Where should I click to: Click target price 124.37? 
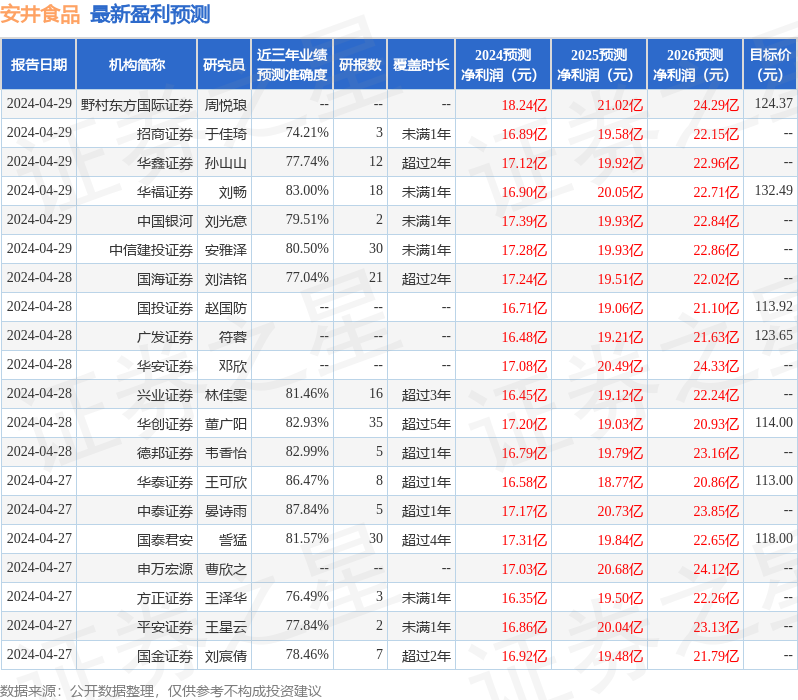tap(774, 103)
